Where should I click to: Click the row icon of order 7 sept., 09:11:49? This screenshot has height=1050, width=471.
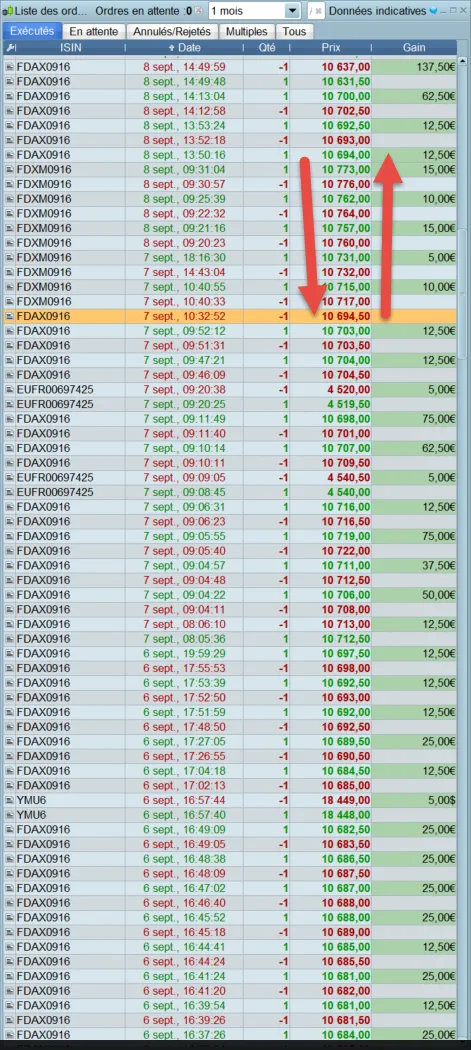(9, 419)
